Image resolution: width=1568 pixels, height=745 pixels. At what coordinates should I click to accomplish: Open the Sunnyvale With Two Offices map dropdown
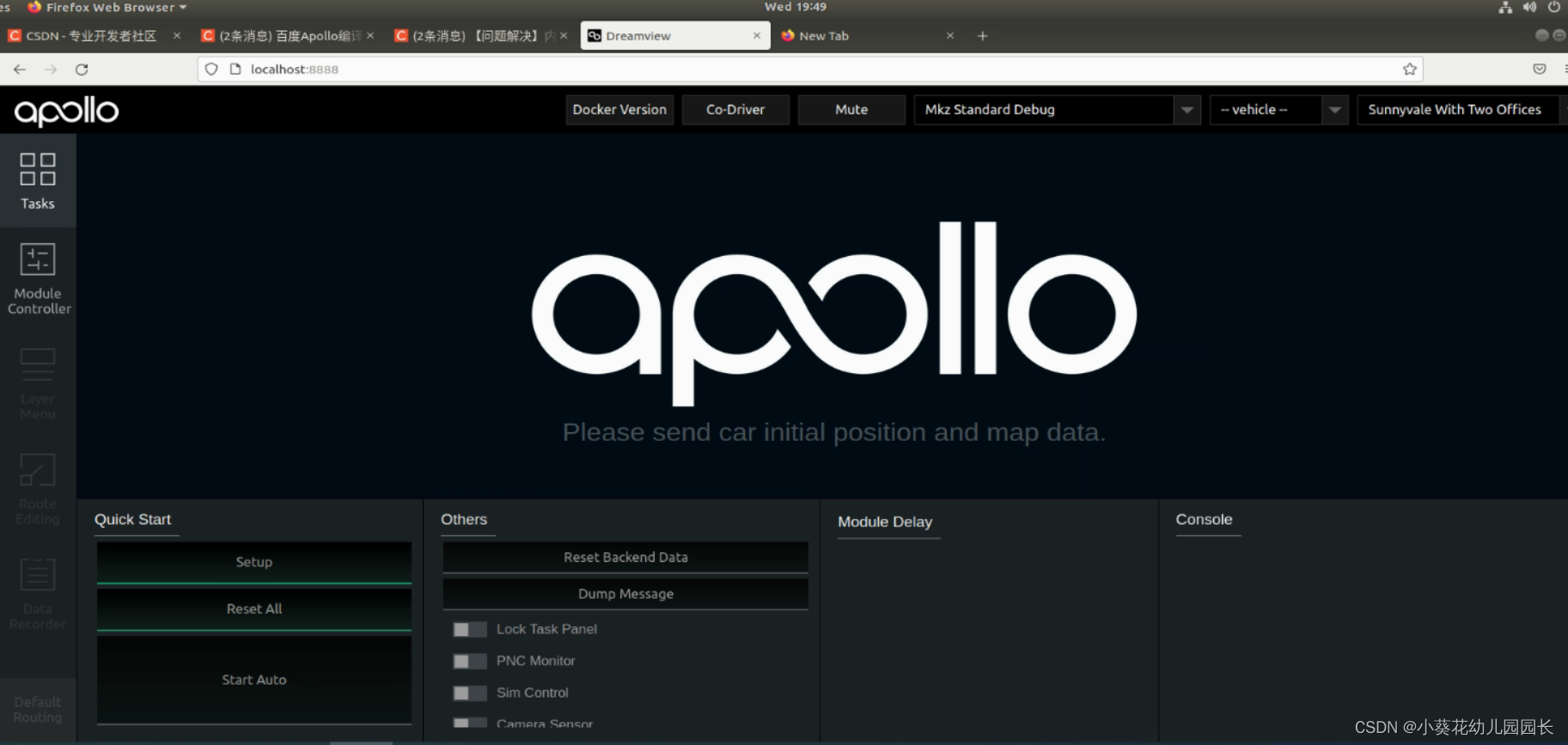point(1461,110)
